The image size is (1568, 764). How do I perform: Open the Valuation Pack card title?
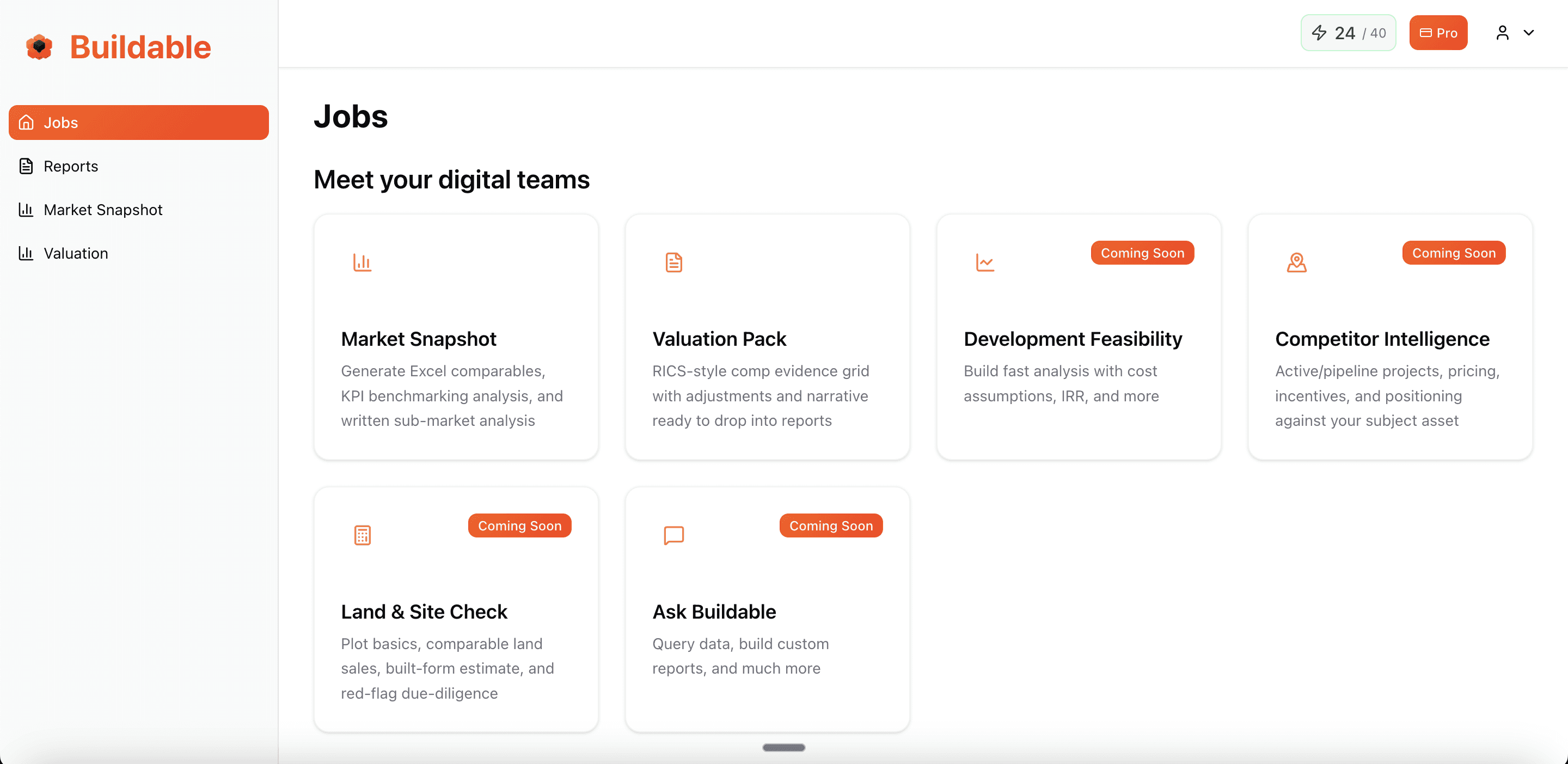719,339
